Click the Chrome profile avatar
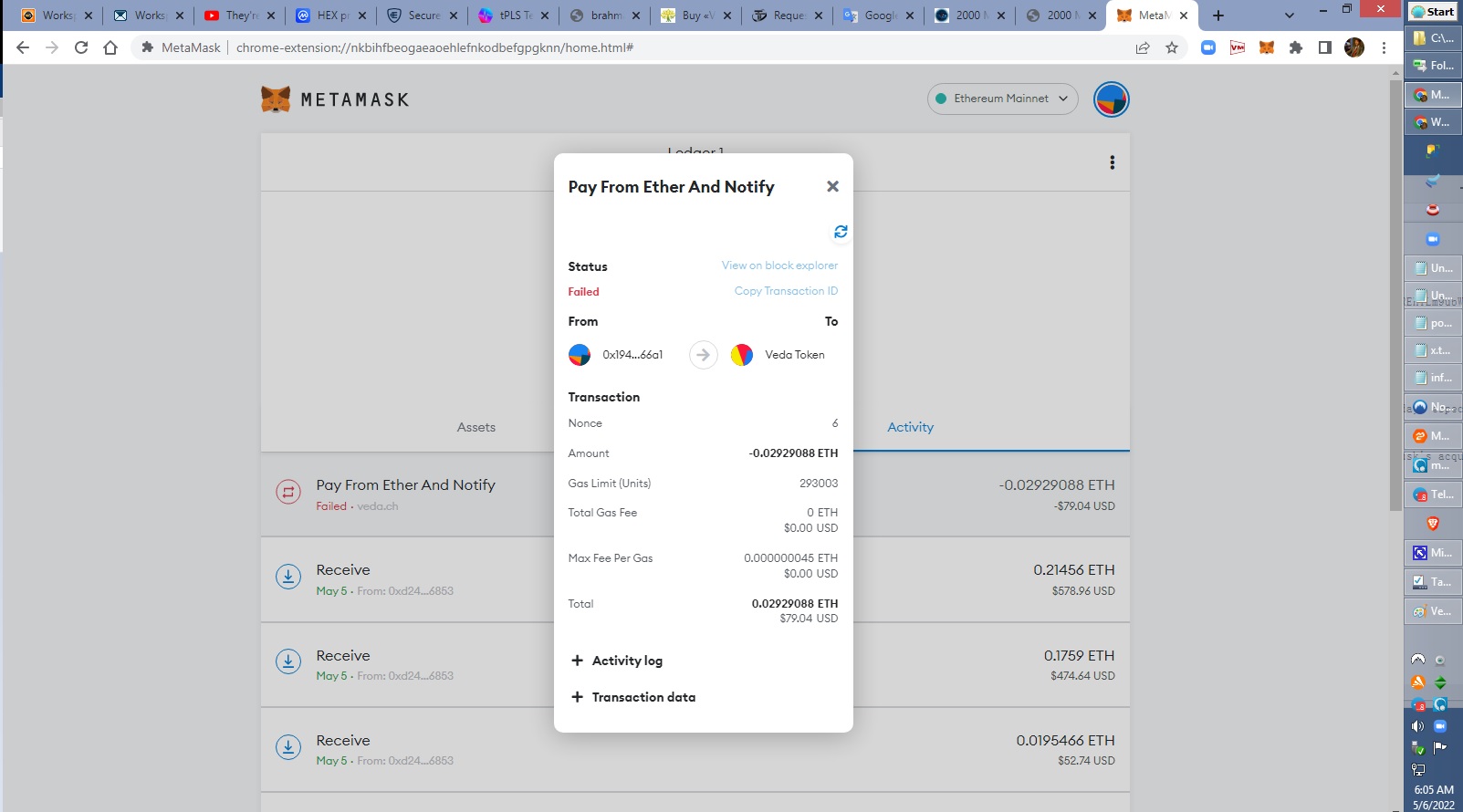Viewport: 1463px width, 812px height. coord(1354,47)
